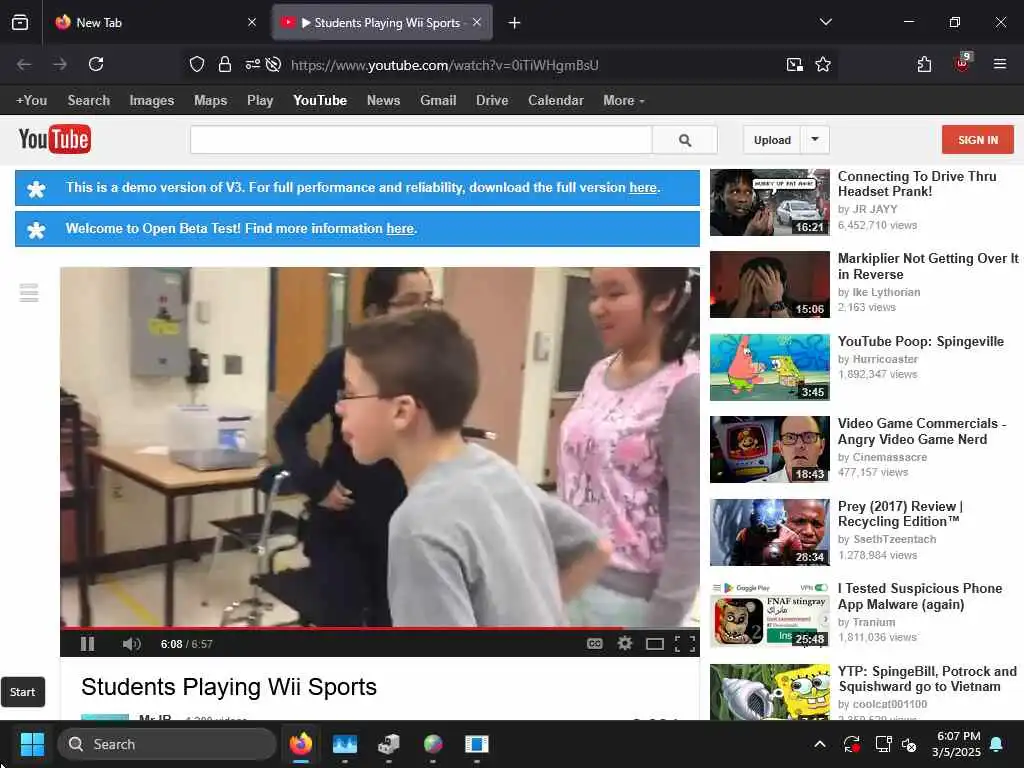This screenshot has height=768, width=1024.
Task: Expand the Upload dropdown arrow
Action: coord(815,140)
